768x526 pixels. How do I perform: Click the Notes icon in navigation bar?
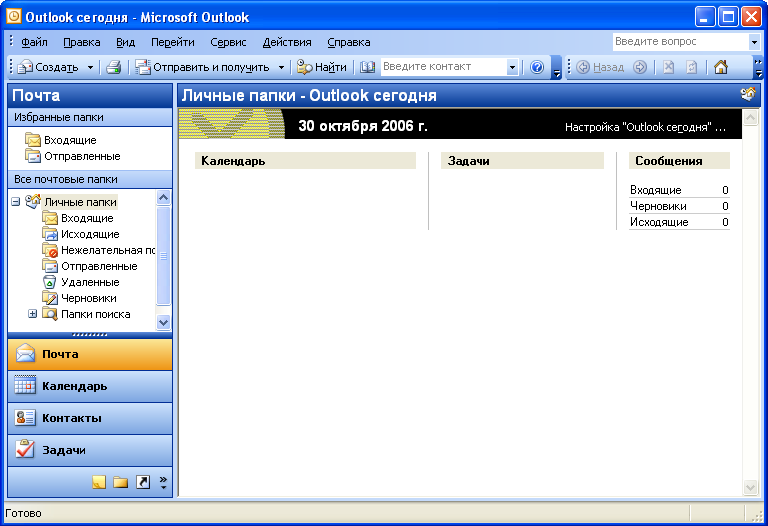99,482
